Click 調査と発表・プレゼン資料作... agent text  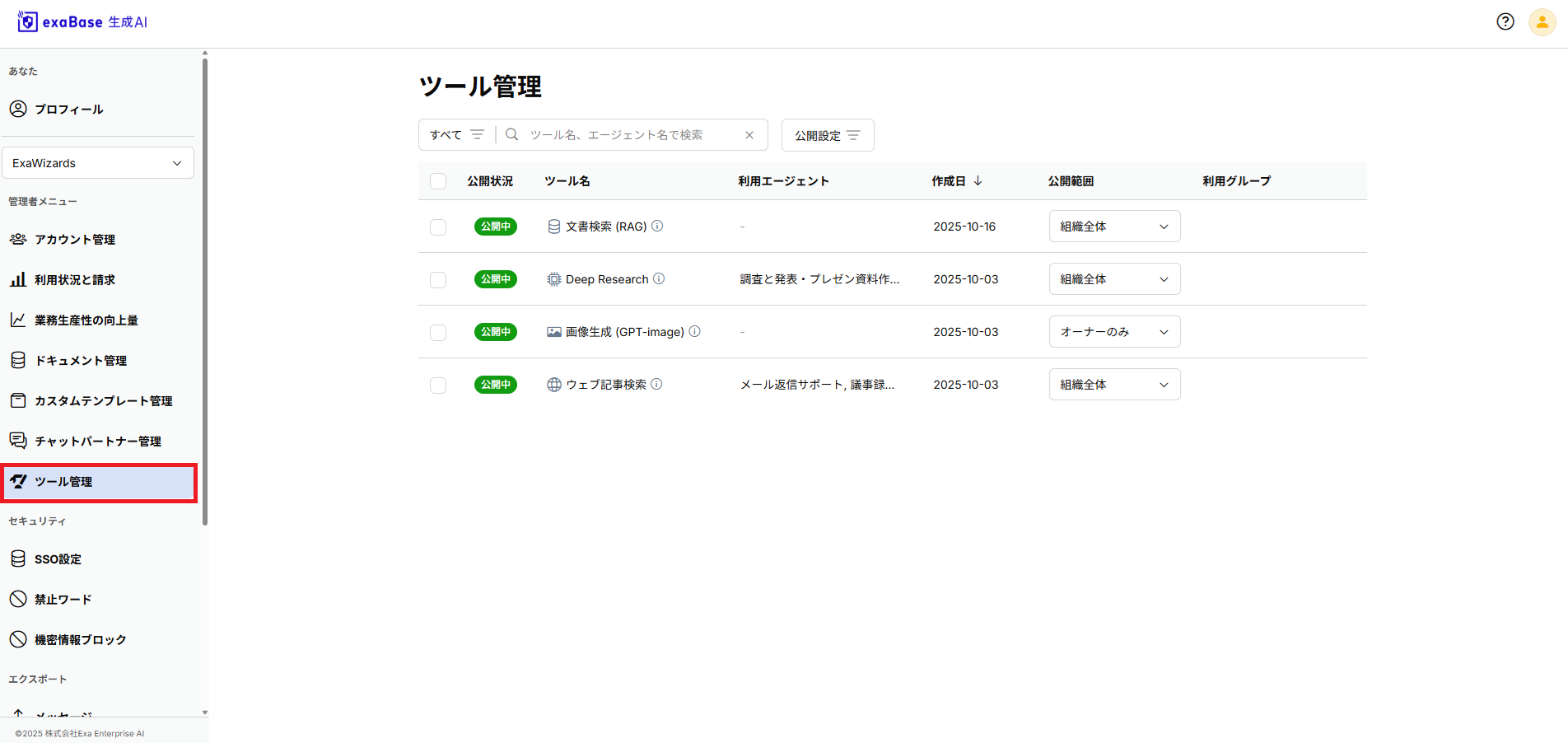tap(819, 279)
